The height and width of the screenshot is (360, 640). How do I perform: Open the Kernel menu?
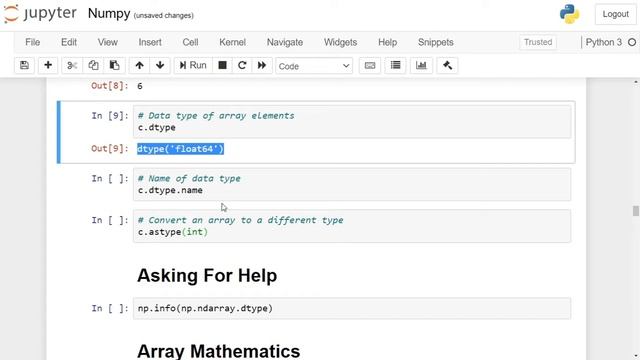point(233,42)
